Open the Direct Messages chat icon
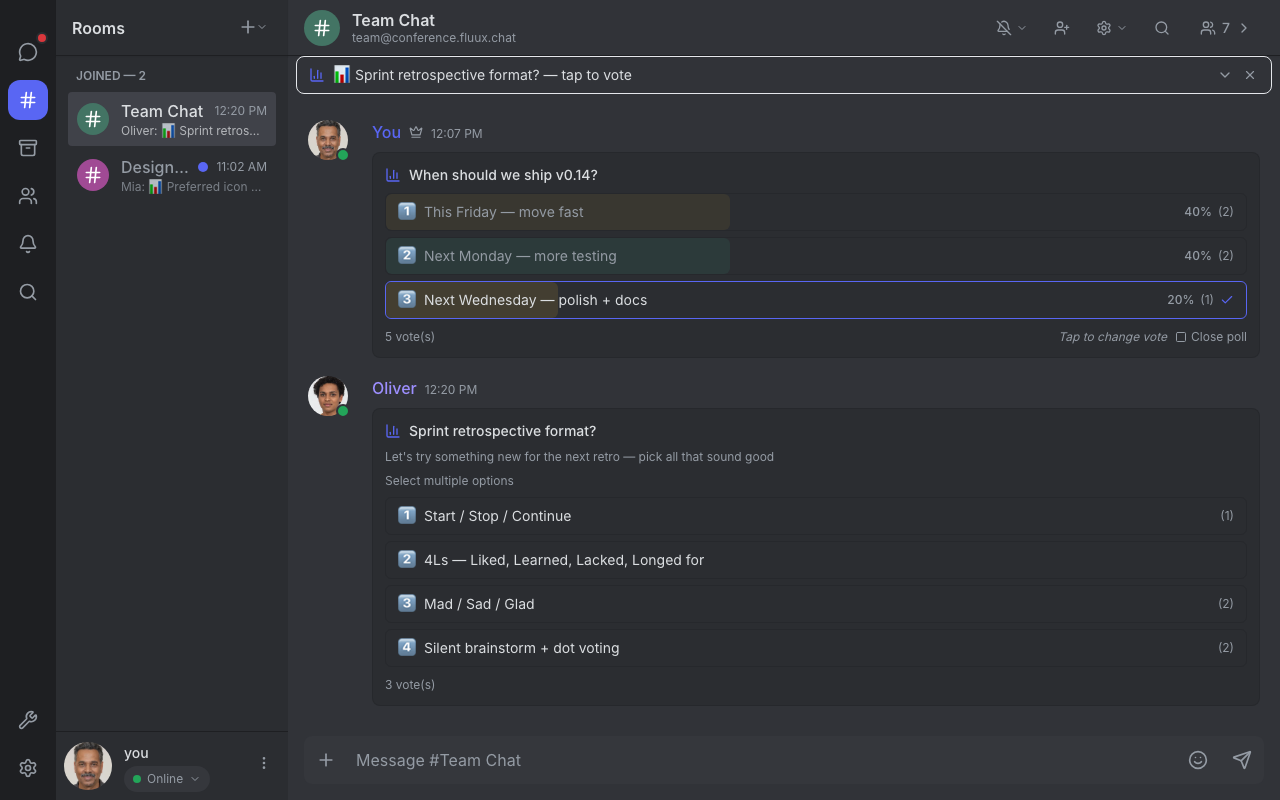1280x800 pixels. 28,52
